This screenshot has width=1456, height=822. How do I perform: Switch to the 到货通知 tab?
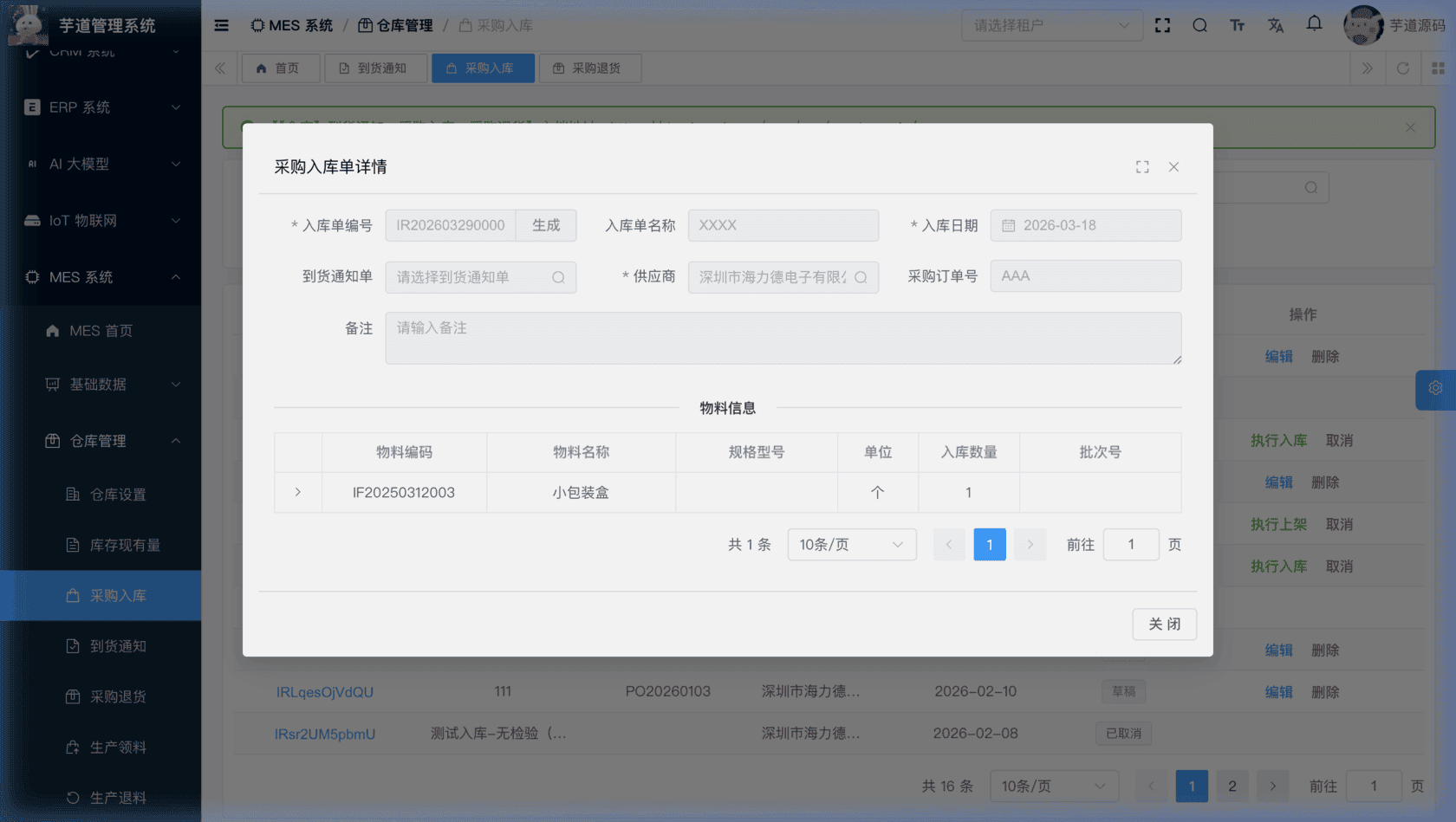coord(376,68)
